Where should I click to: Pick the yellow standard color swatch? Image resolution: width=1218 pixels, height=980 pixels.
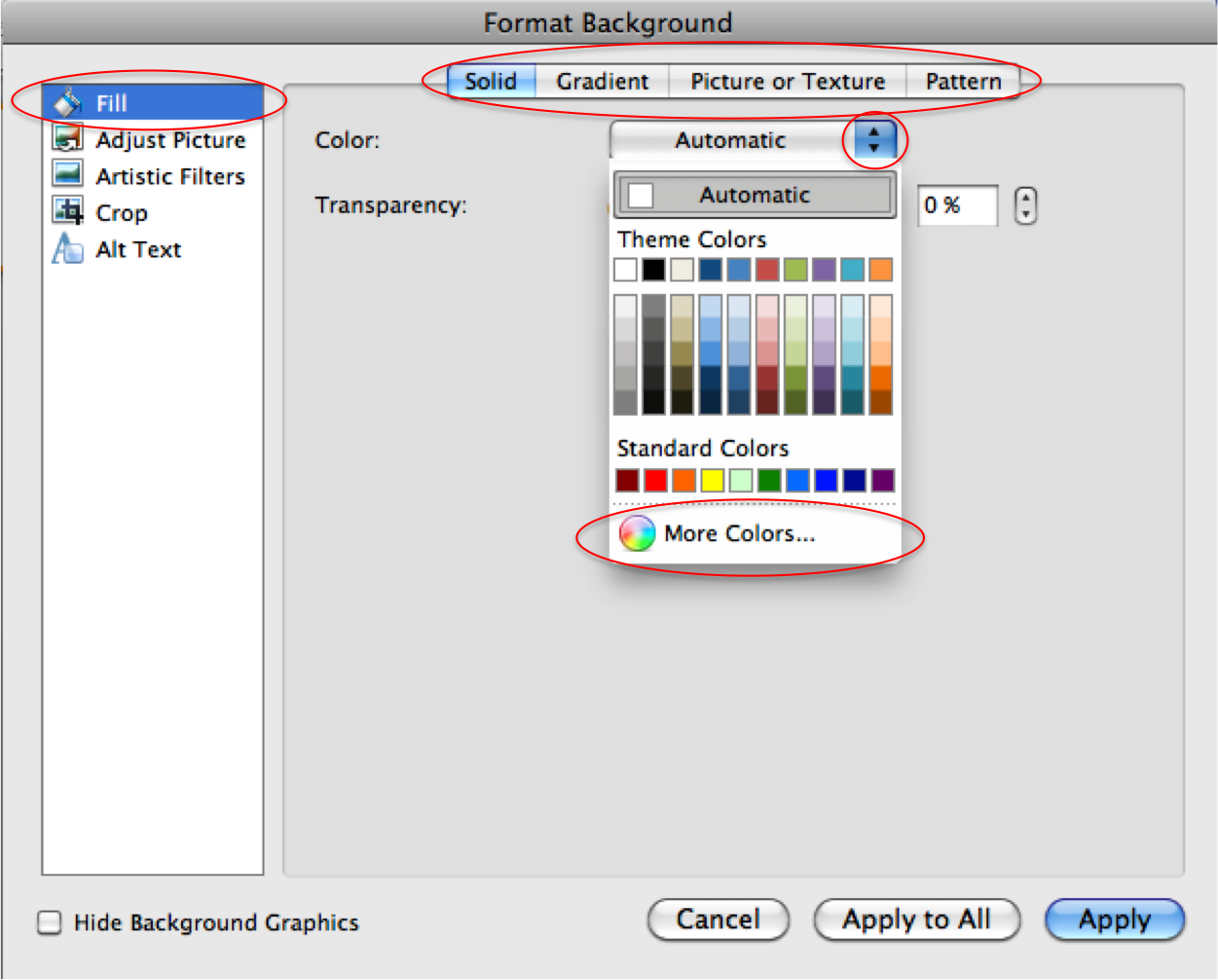click(712, 480)
